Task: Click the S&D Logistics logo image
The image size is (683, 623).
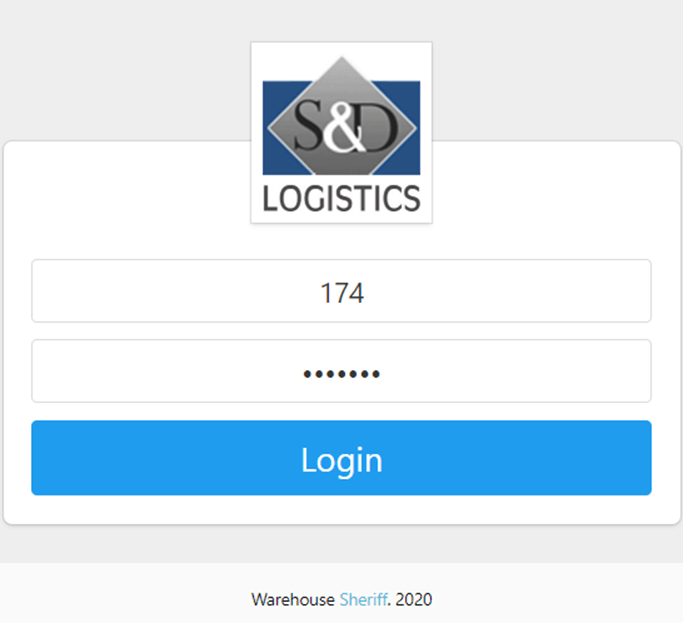Action: point(342,133)
